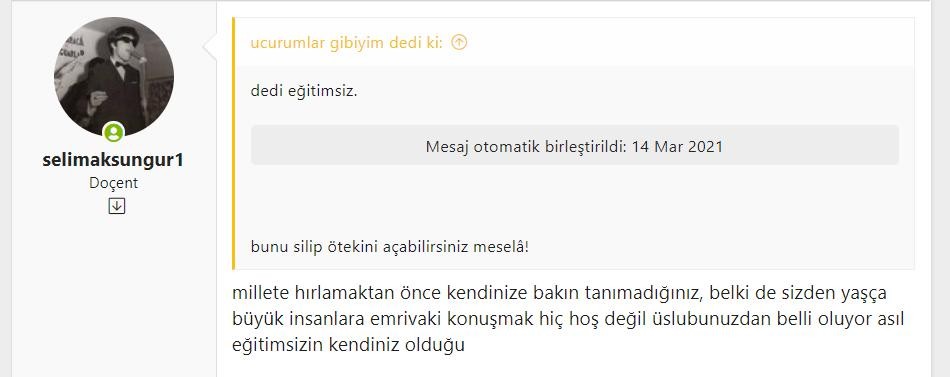Viewport: 950px width, 377px height.
Task: Click the green online status badge
Action: pos(113,132)
